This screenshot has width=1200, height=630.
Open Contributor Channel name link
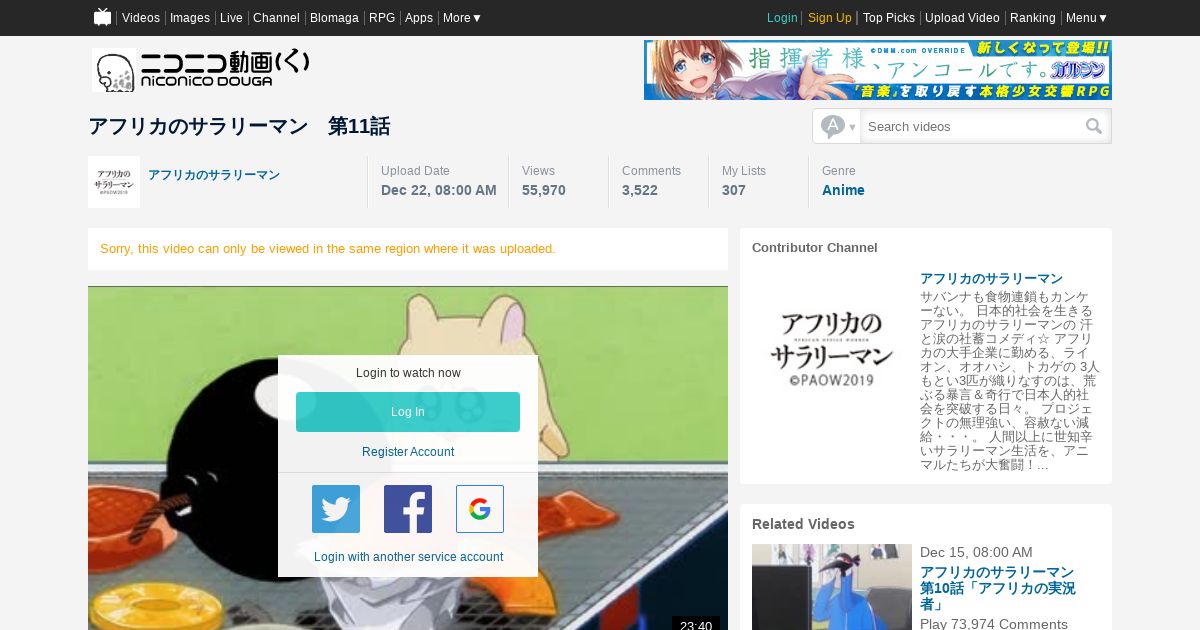click(x=991, y=278)
